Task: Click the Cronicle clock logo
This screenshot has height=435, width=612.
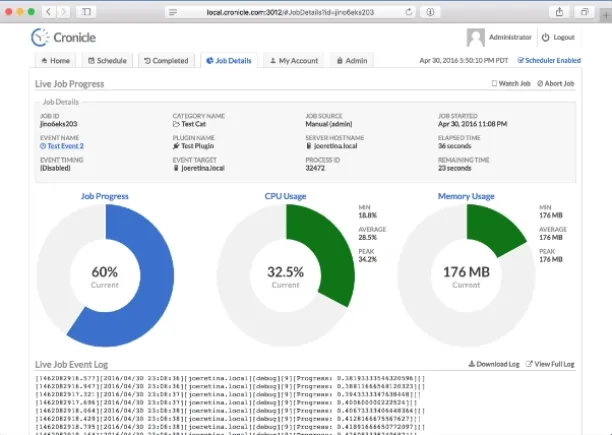Action: (40, 37)
